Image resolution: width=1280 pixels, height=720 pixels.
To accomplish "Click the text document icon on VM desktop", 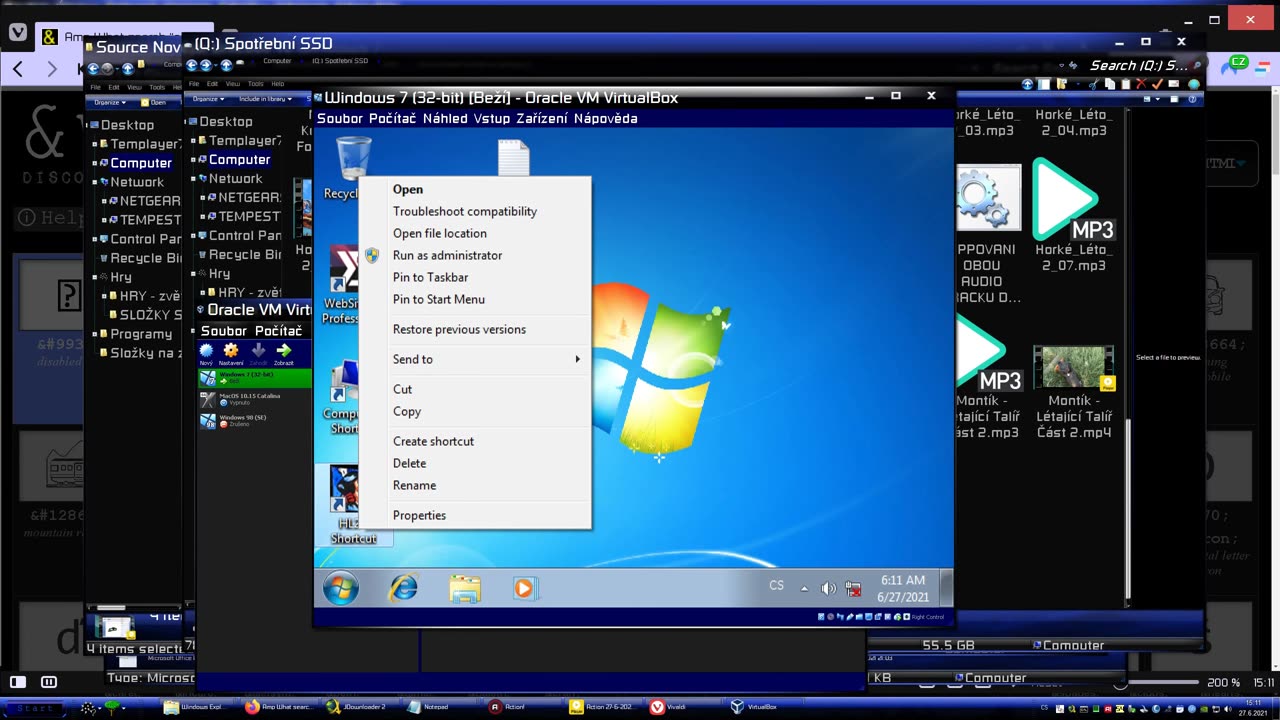I will tap(513, 158).
